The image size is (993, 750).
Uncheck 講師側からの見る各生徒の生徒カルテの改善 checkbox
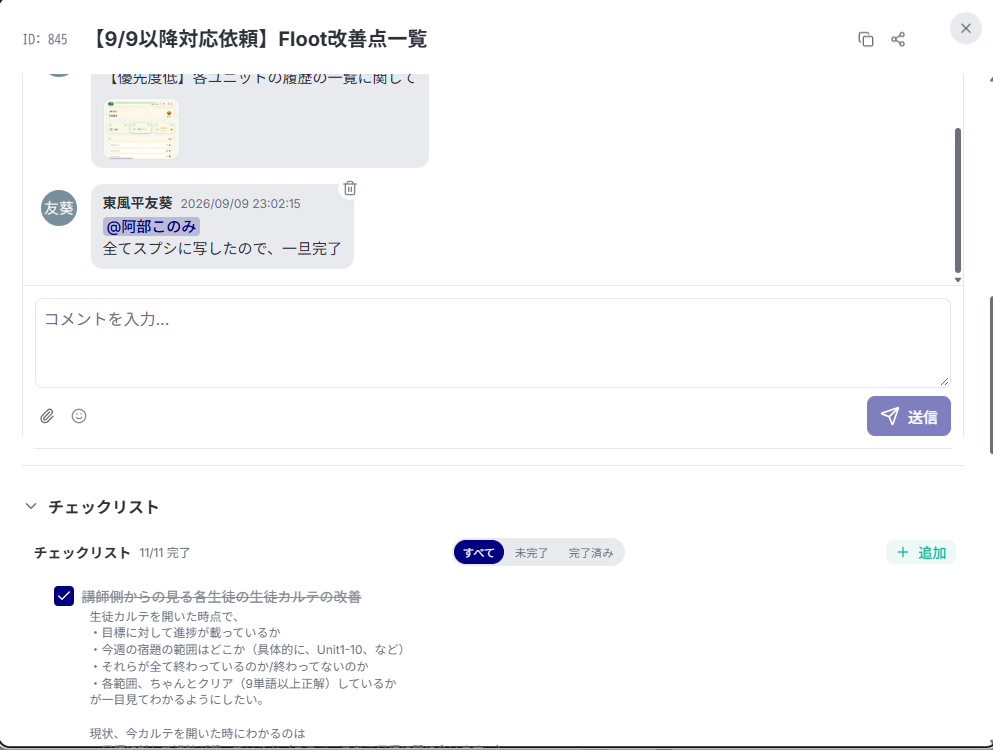[64, 596]
